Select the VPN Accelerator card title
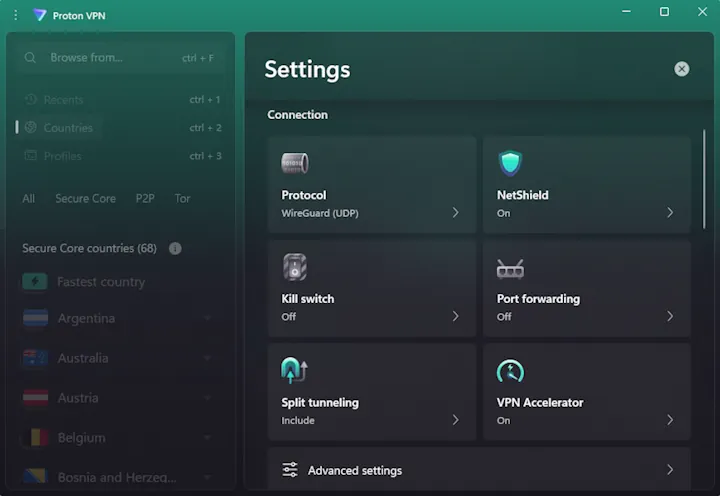The image size is (720, 496). point(540,402)
